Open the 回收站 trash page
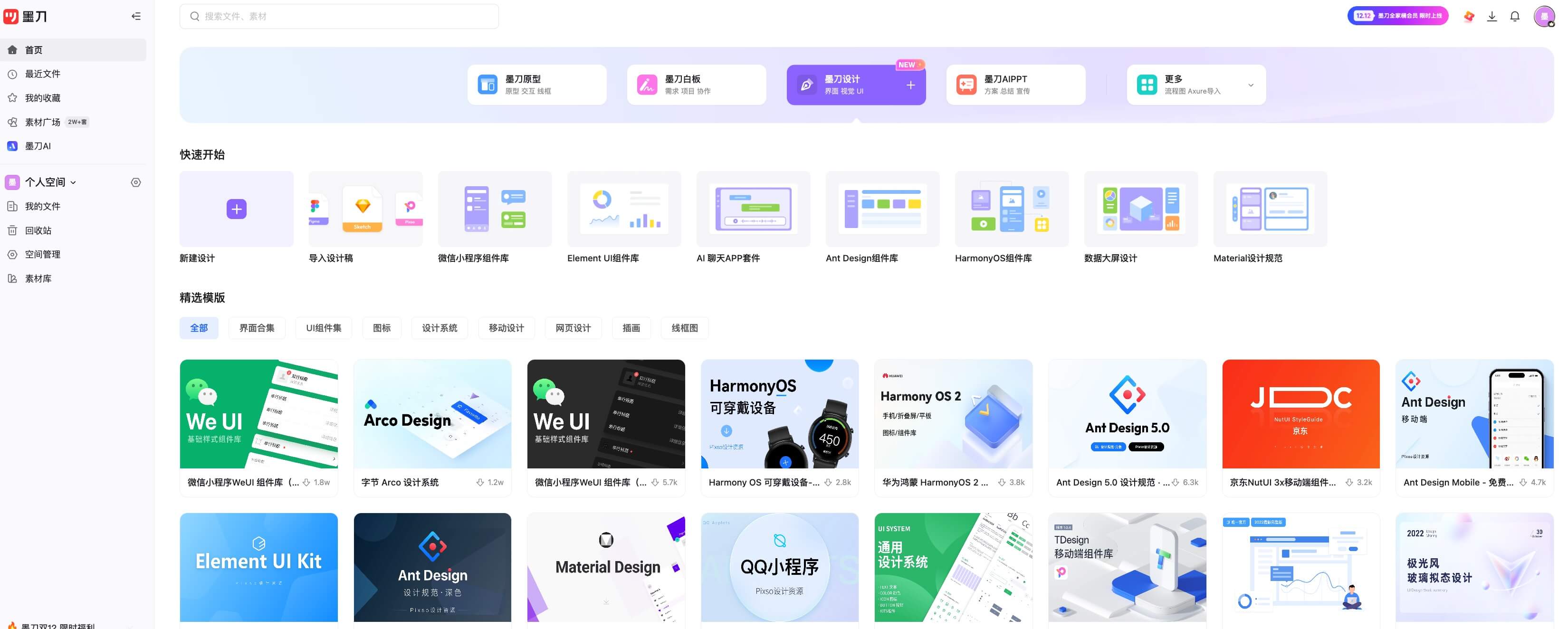The width and height of the screenshot is (1568, 629). pos(39,230)
